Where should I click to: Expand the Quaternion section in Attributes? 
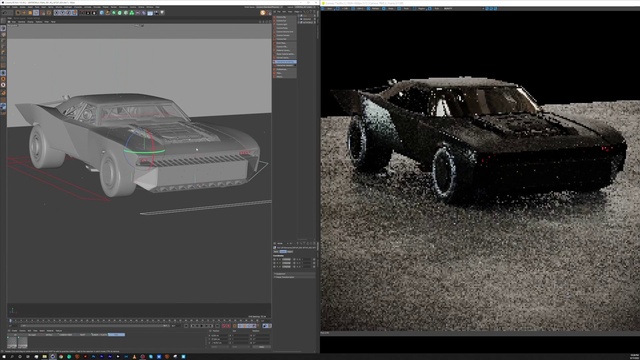[x=294, y=274]
